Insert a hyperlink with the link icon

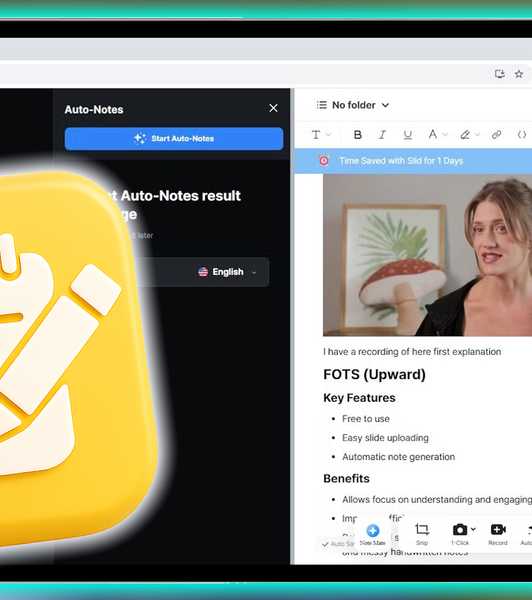click(496, 135)
